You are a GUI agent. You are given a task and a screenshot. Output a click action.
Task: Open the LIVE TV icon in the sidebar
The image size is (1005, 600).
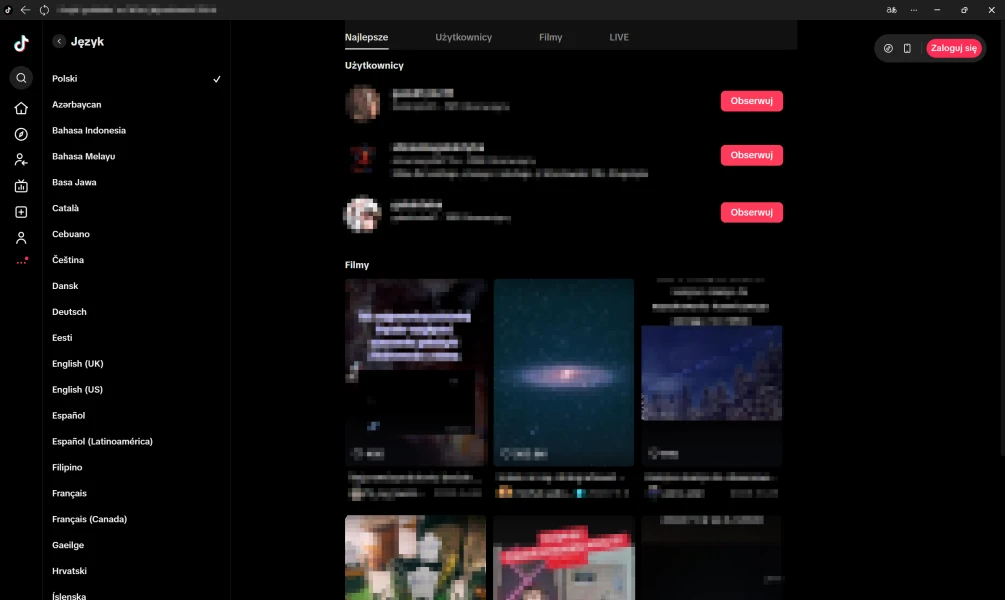21,186
